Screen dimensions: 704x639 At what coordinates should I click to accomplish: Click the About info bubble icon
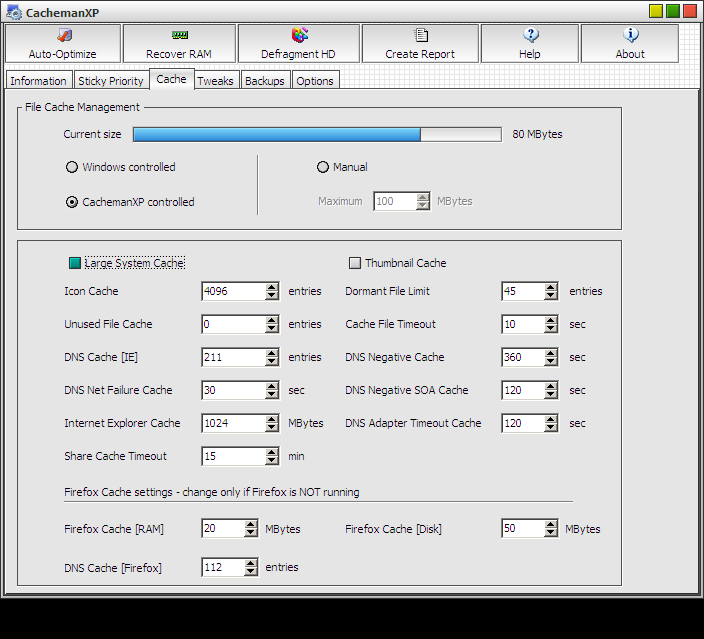pyautogui.click(x=631, y=35)
